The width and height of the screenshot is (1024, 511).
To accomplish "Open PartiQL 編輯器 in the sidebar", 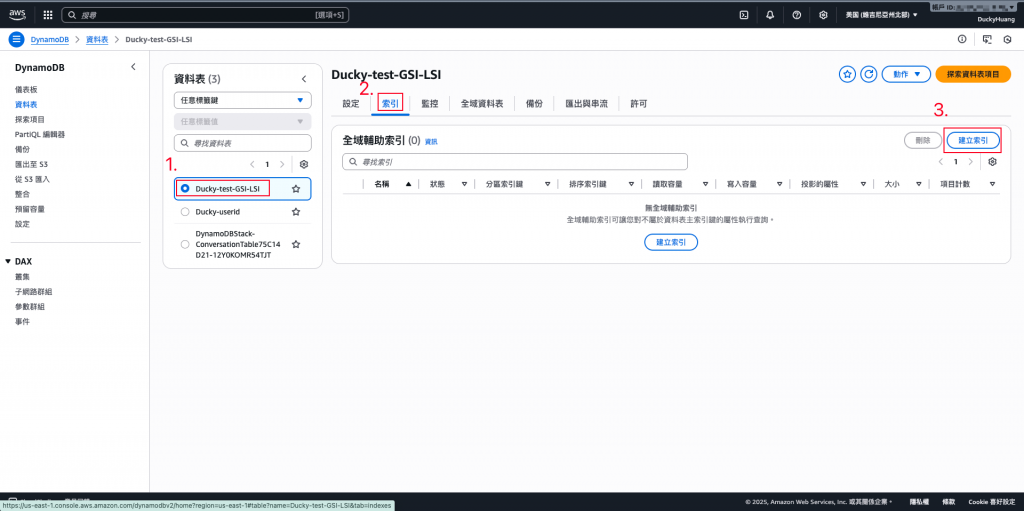I will coord(40,135).
